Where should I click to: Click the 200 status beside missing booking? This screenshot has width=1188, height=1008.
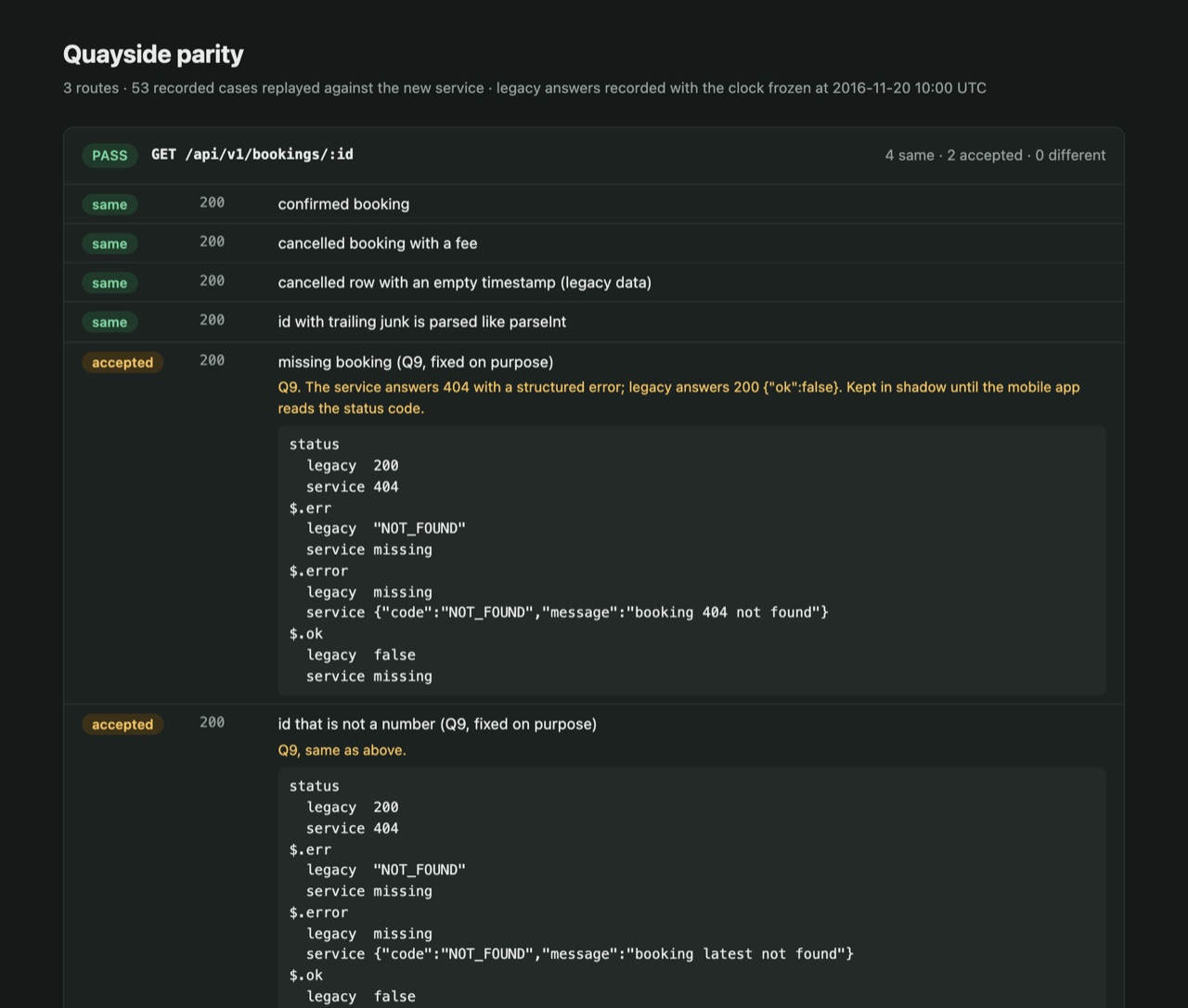tap(212, 360)
